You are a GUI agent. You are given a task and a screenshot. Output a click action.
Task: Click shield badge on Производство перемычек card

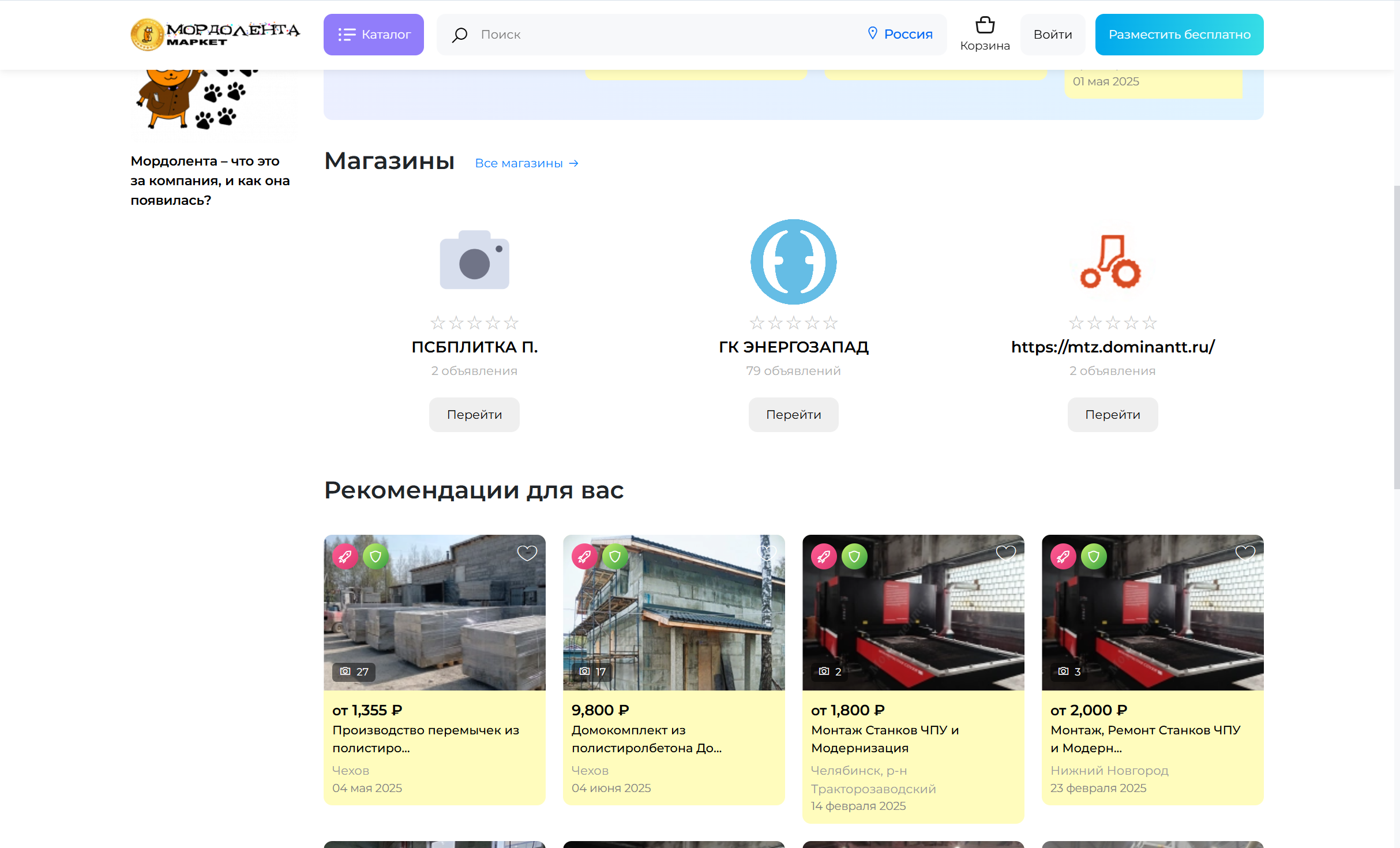(376, 556)
